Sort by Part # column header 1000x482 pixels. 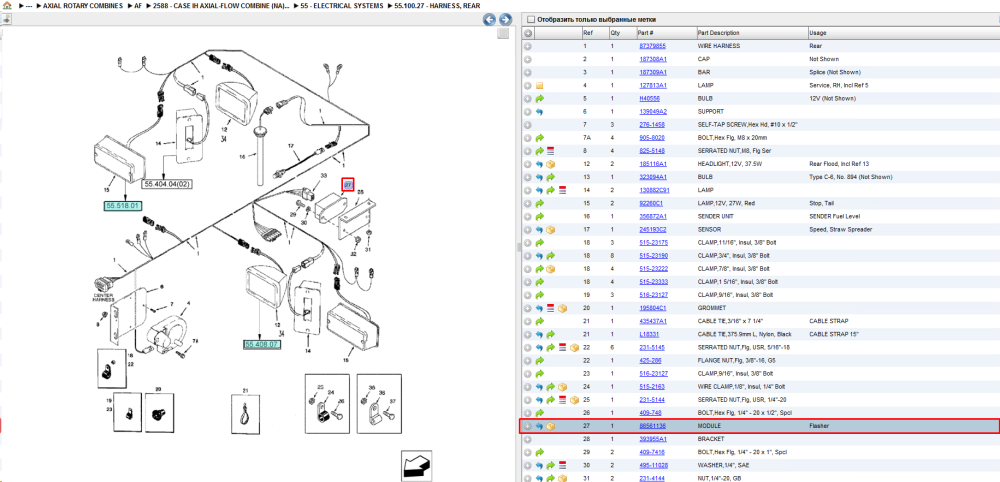(x=646, y=33)
